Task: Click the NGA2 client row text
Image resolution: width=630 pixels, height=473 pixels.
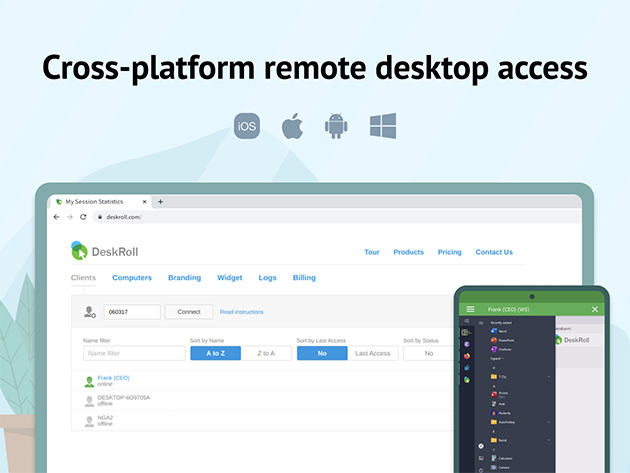Action: [105, 418]
